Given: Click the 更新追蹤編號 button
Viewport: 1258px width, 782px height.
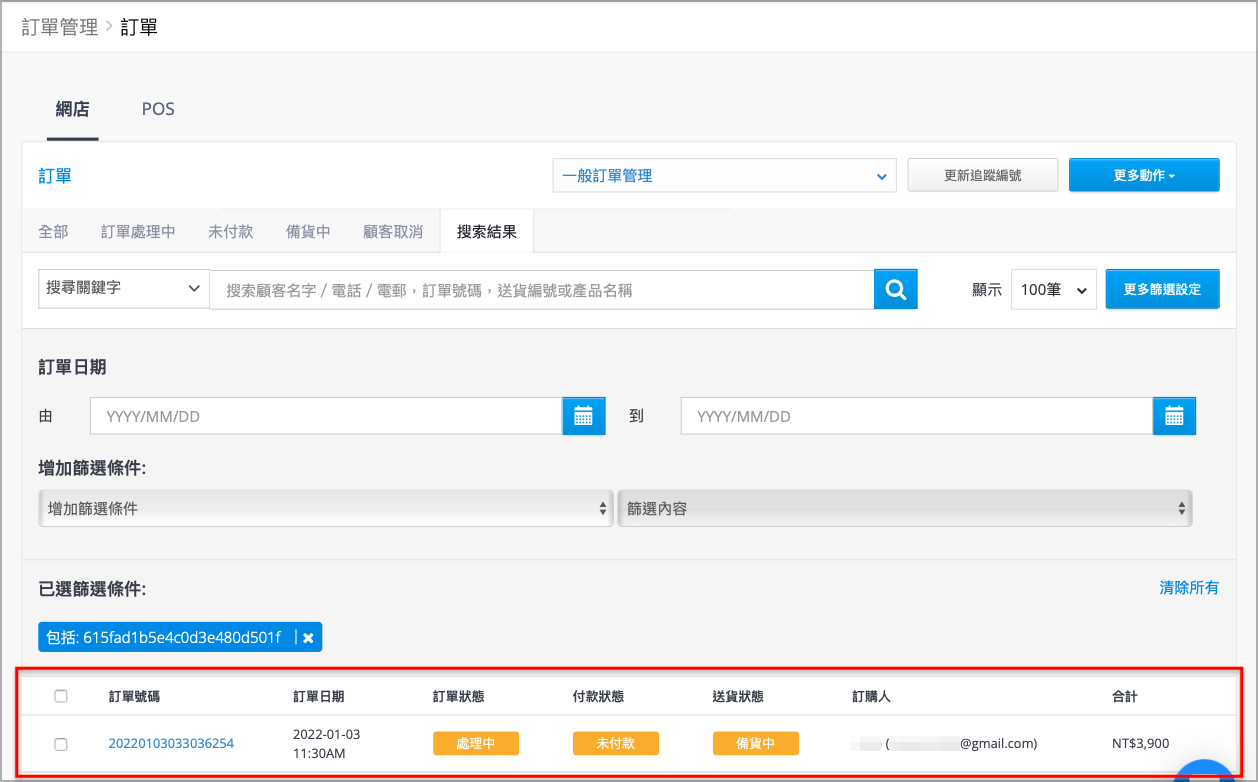Looking at the screenshot, I should point(983,175).
